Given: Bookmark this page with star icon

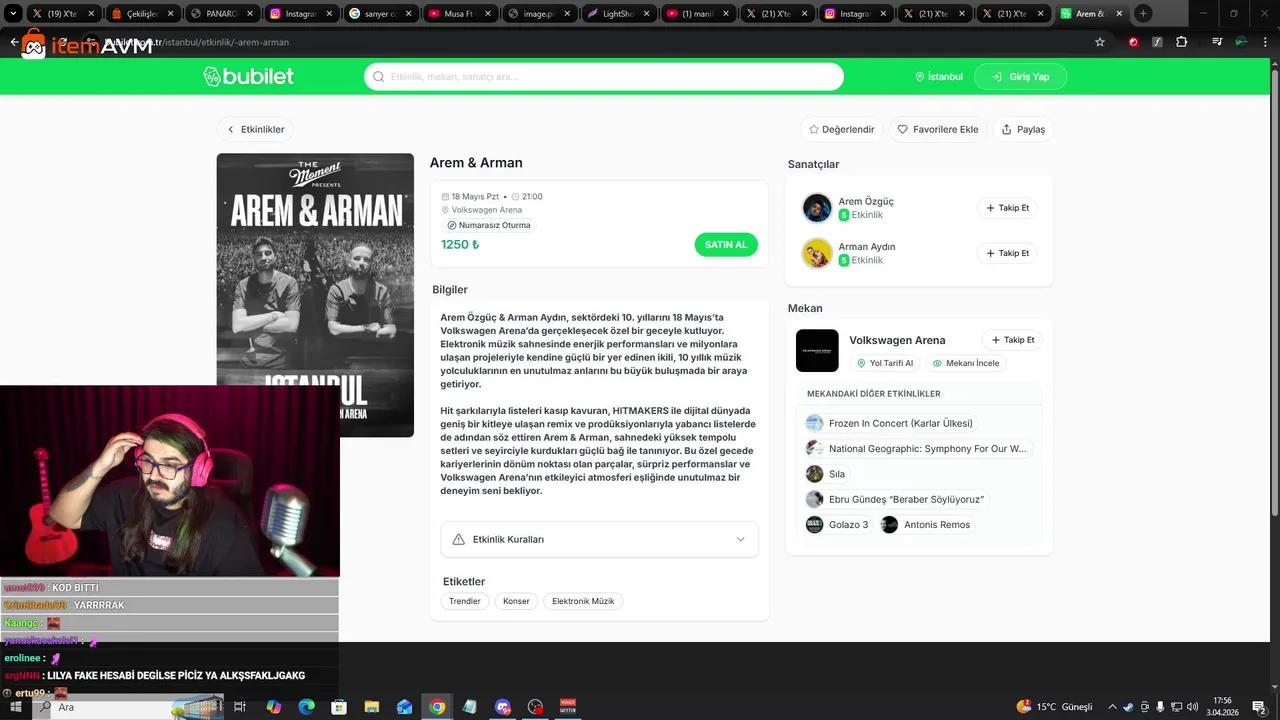Looking at the screenshot, I should (x=1100, y=42).
